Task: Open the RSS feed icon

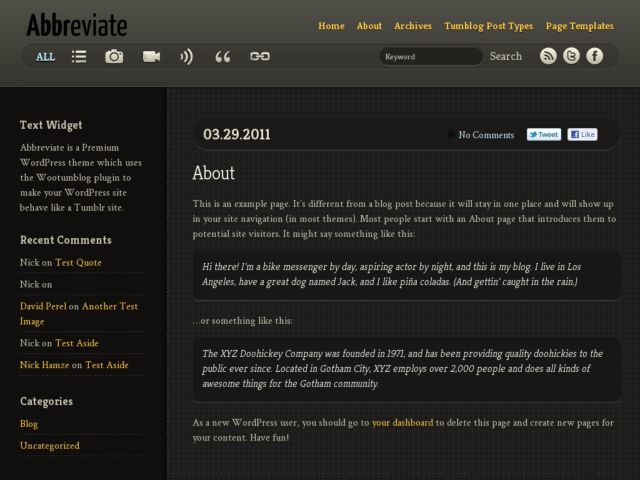Action: [x=548, y=56]
